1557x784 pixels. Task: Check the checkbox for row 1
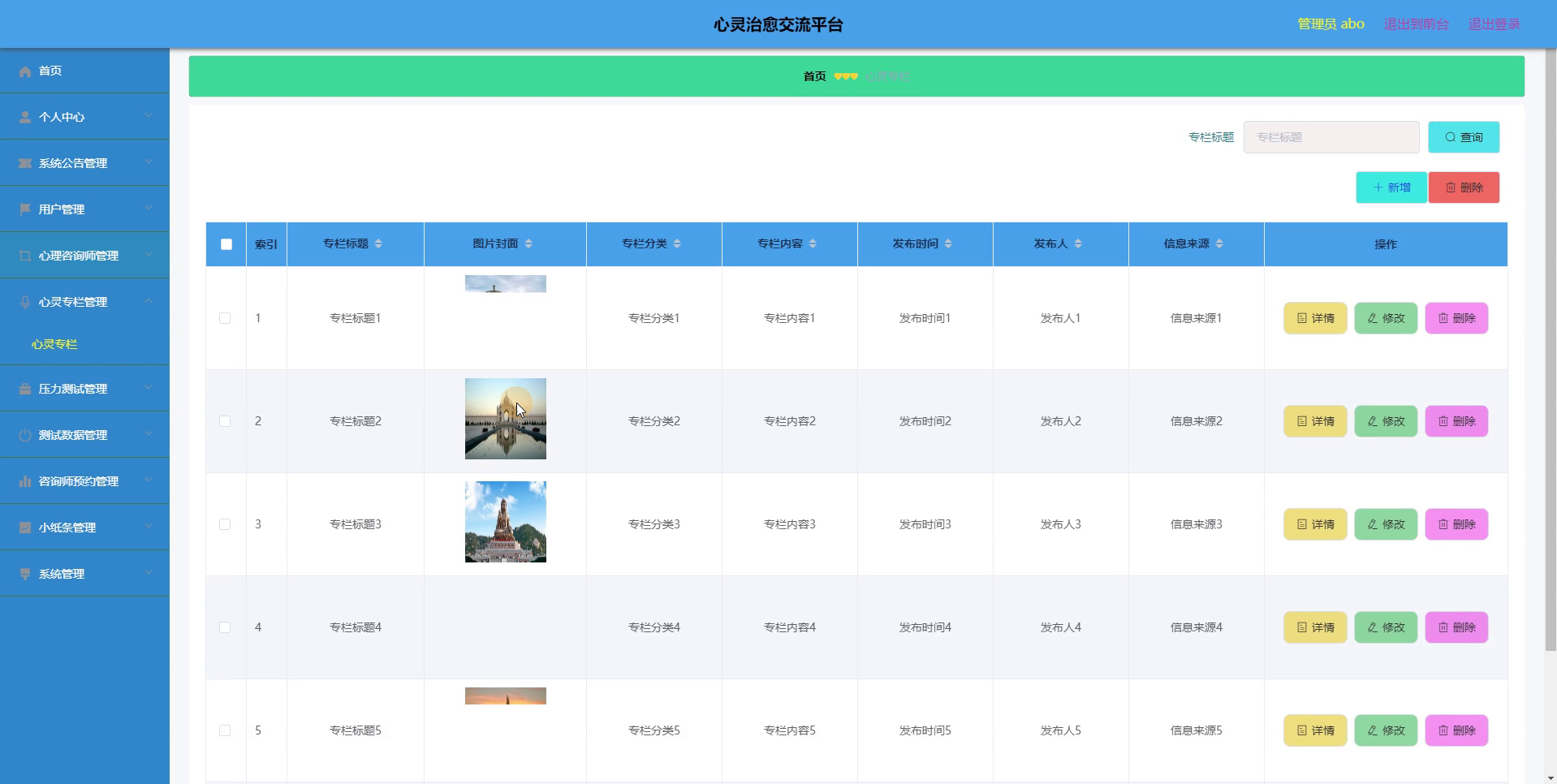point(225,318)
